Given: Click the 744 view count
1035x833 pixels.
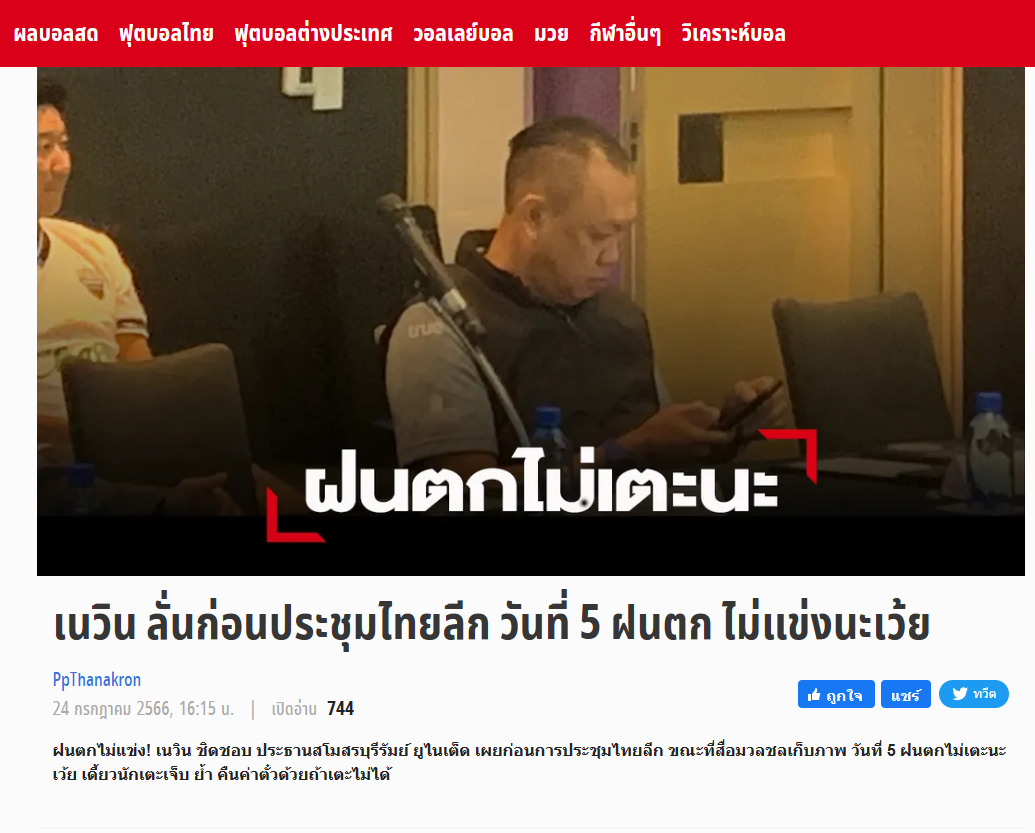Looking at the screenshot, I should pos(341,709).
